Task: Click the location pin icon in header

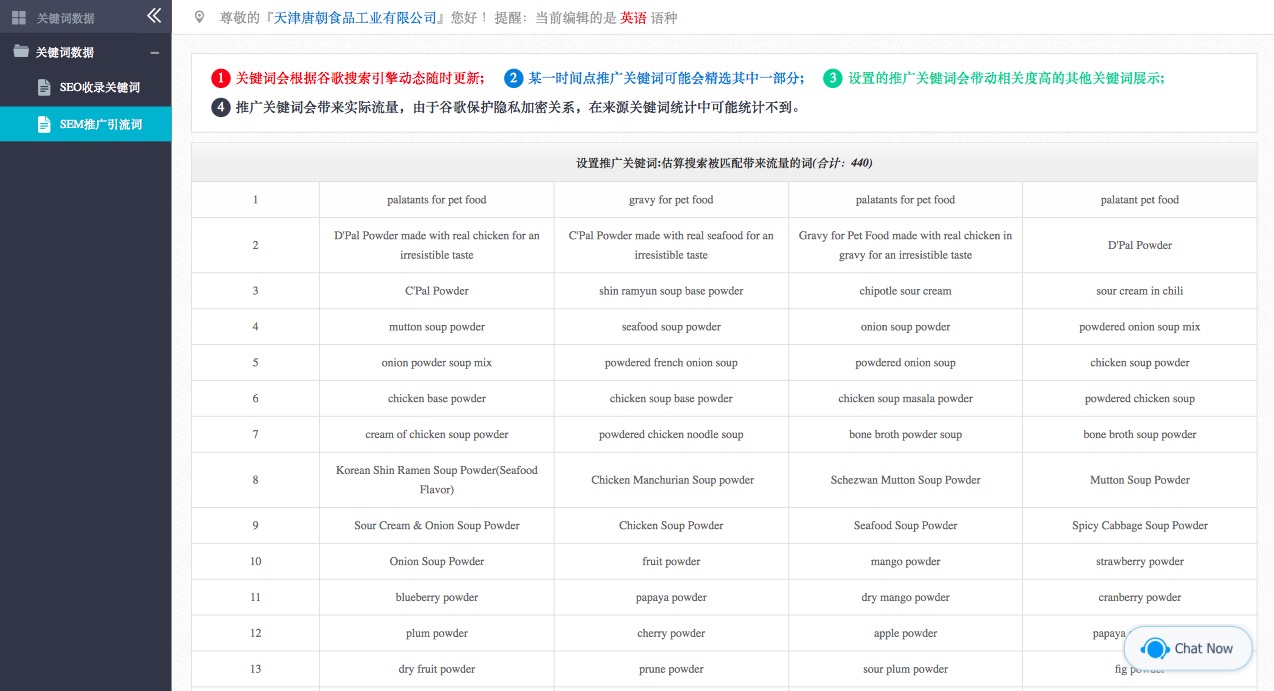Action: 199,17
